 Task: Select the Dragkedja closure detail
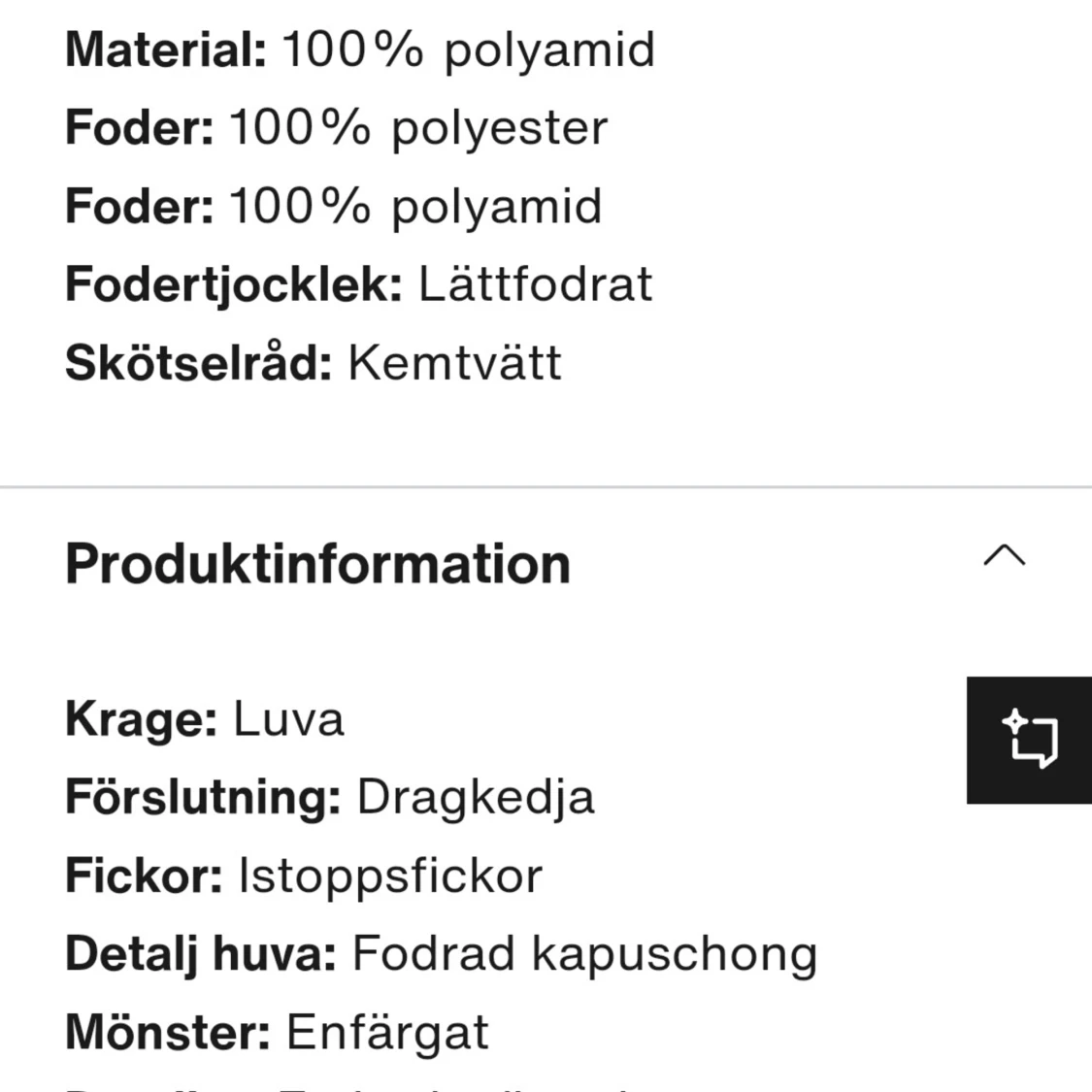click(475, 797)
